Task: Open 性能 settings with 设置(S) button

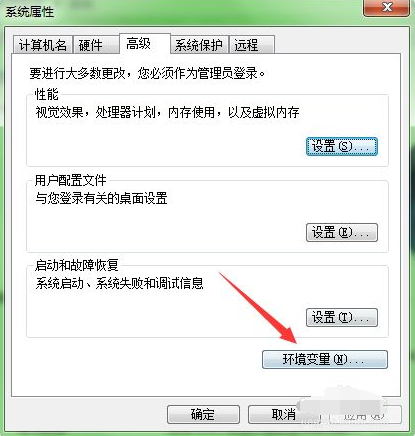Action: tap(342, 146)
